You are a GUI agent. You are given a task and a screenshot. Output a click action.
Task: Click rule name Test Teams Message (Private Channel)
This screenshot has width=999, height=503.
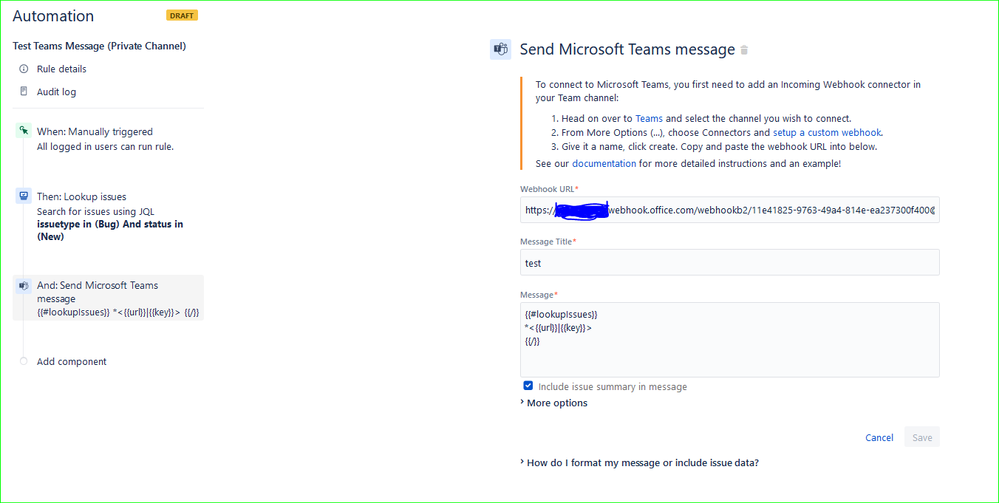(99, 46)
